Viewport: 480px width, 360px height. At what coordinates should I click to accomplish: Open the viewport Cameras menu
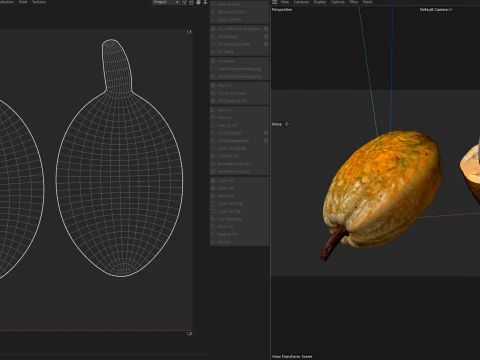click(x=301, y=2)
